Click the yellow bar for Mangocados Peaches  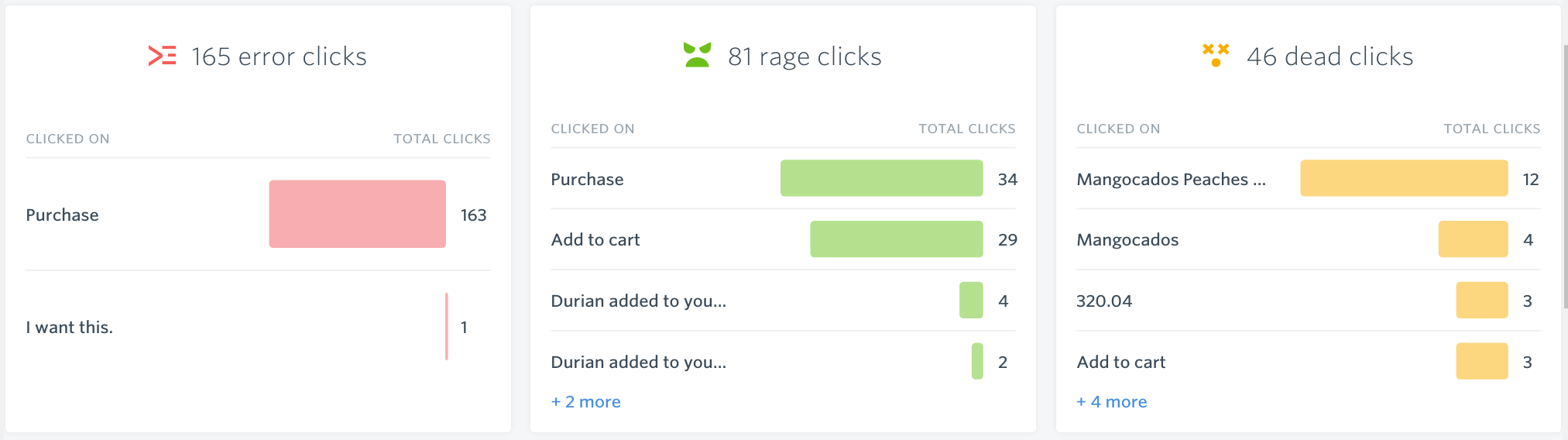click(1404, 178)
